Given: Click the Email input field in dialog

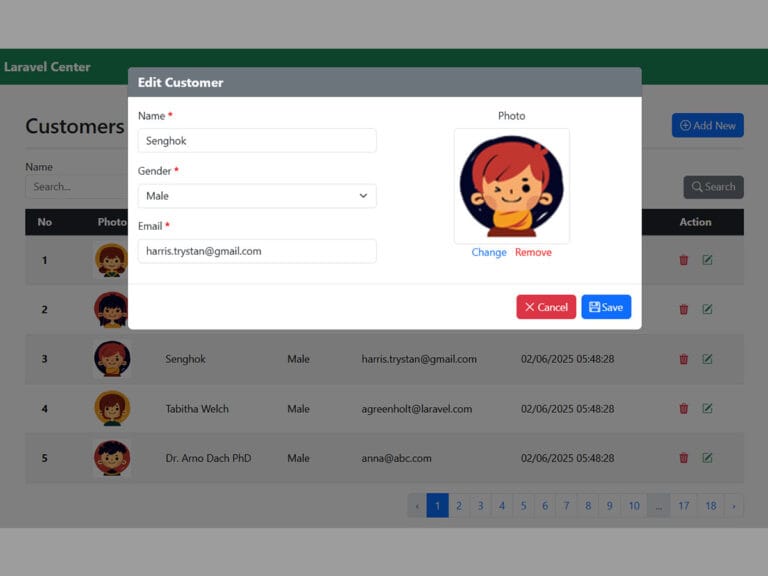Looking at the screenshot, I should click(x=257, y=251).
